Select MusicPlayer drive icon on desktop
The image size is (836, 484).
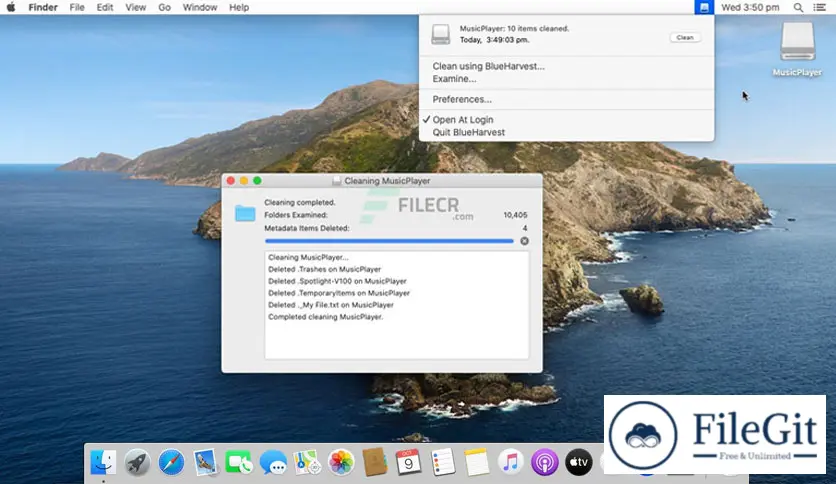[x=797, y=42]
